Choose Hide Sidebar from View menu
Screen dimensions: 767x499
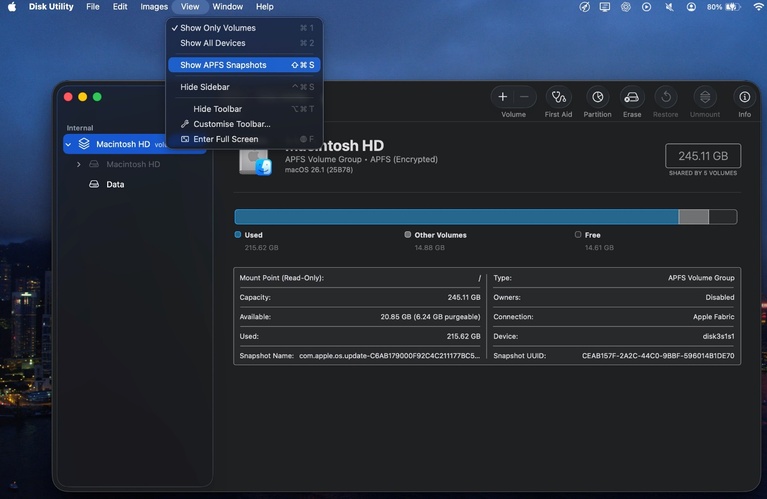point(245,87)
